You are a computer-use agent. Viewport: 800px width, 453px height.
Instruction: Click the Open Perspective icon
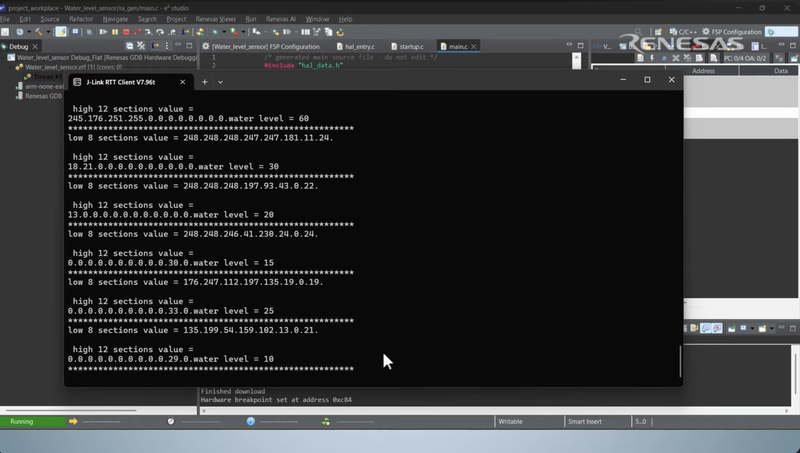(x=658, y=32)
